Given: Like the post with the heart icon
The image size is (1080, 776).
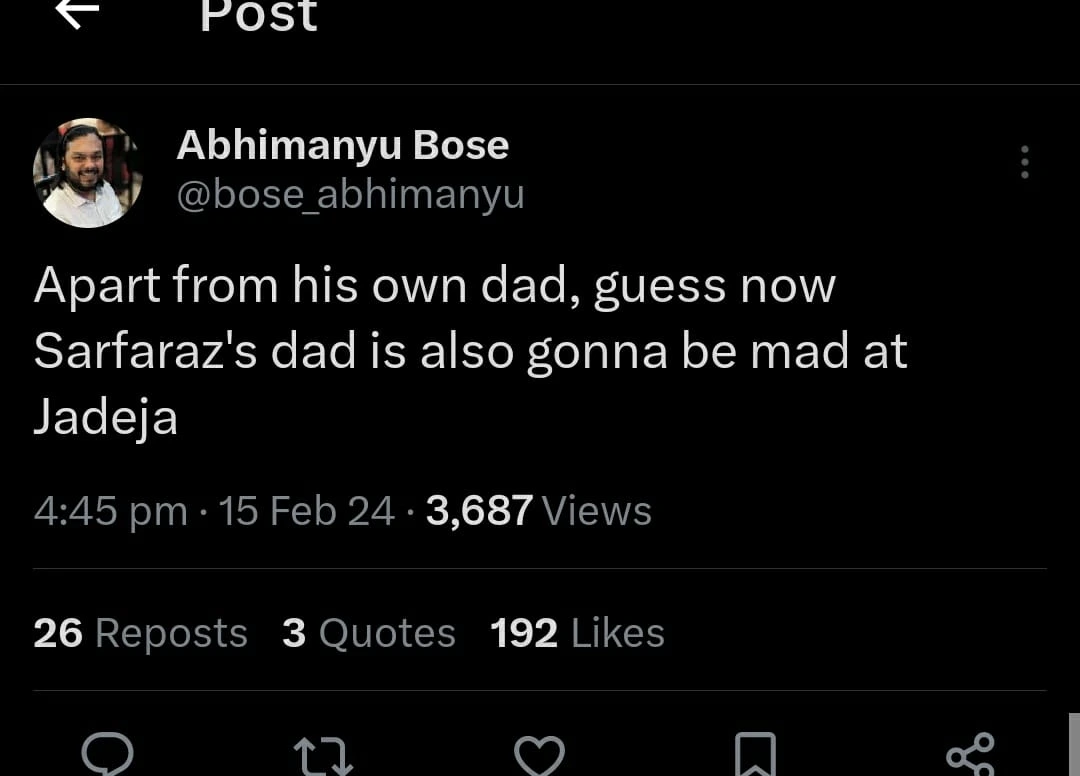Looking at the screenshot, I should (x=539, y=756).
